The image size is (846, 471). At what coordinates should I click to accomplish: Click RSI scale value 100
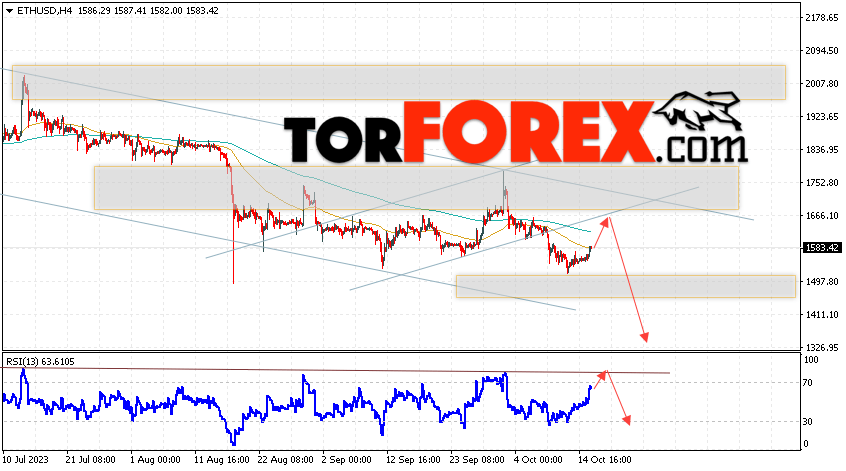[811, 360]
